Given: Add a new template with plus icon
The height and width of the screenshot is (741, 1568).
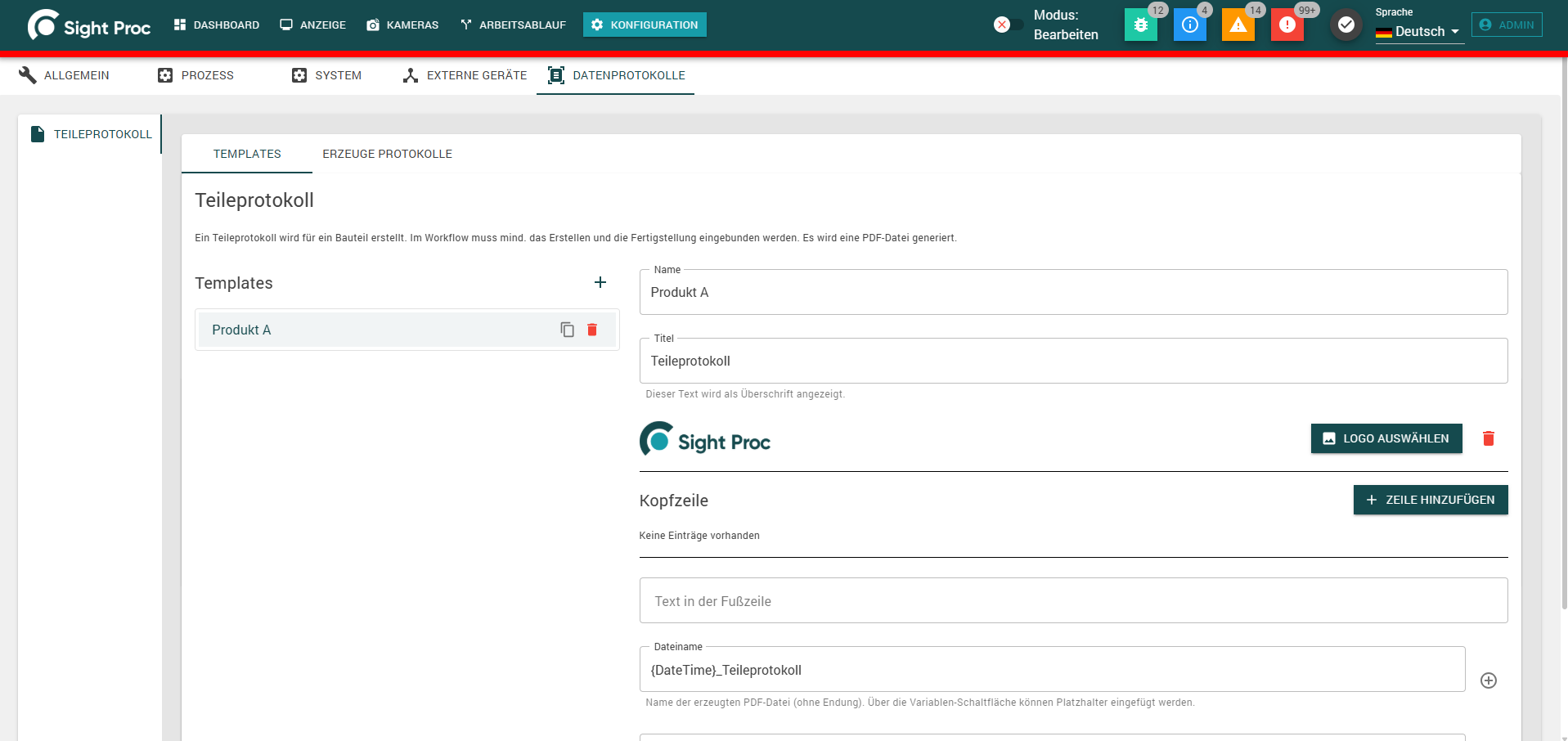Looking at the screenshot, I should tap(600, 282).
